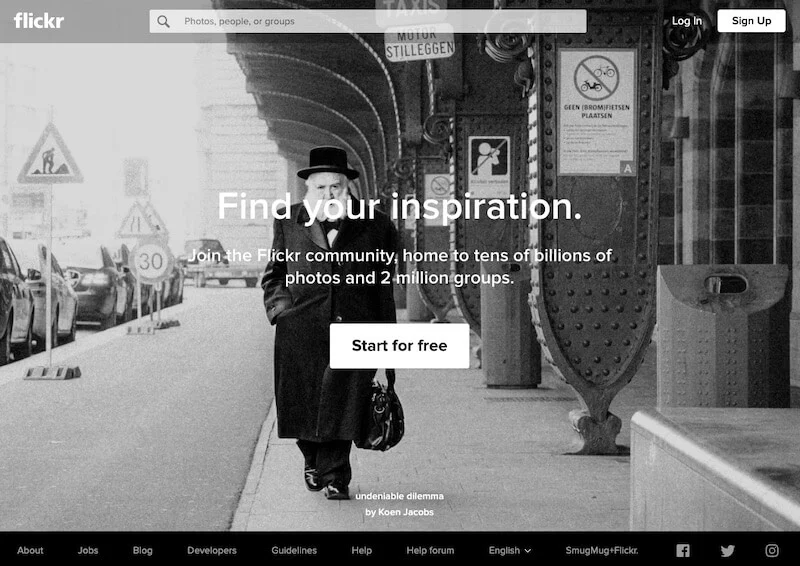Focus the Photos, people, or groups search field
Screen dimensions: 800x566
point(368,21)
